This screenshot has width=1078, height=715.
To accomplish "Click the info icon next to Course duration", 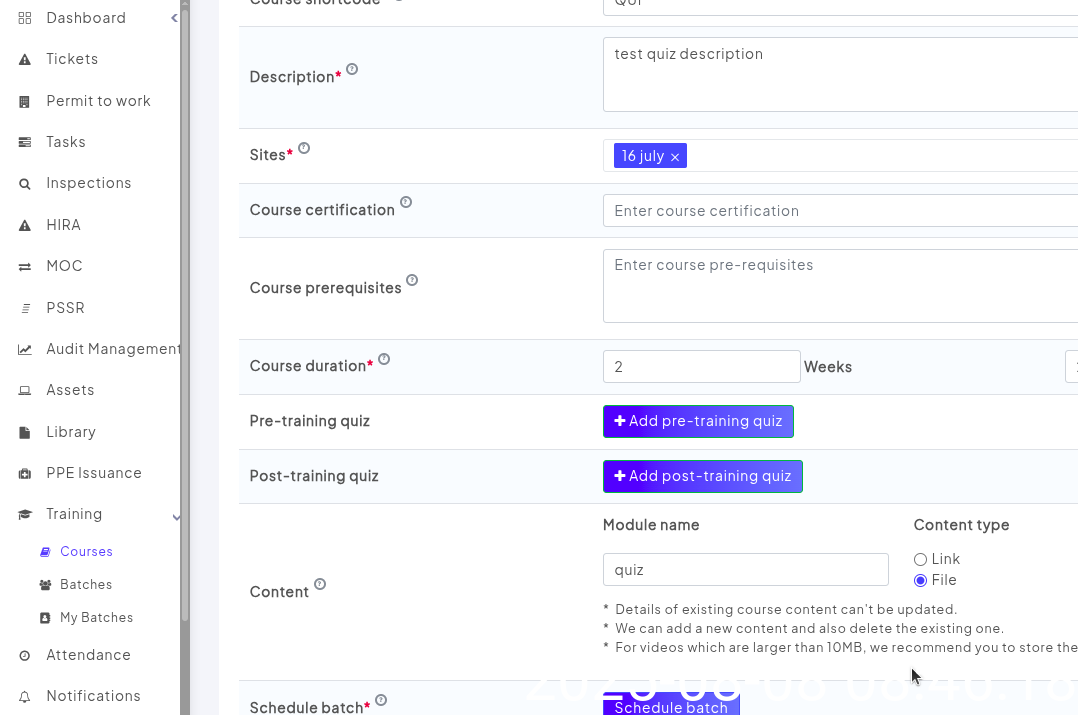I will (384, 359).
